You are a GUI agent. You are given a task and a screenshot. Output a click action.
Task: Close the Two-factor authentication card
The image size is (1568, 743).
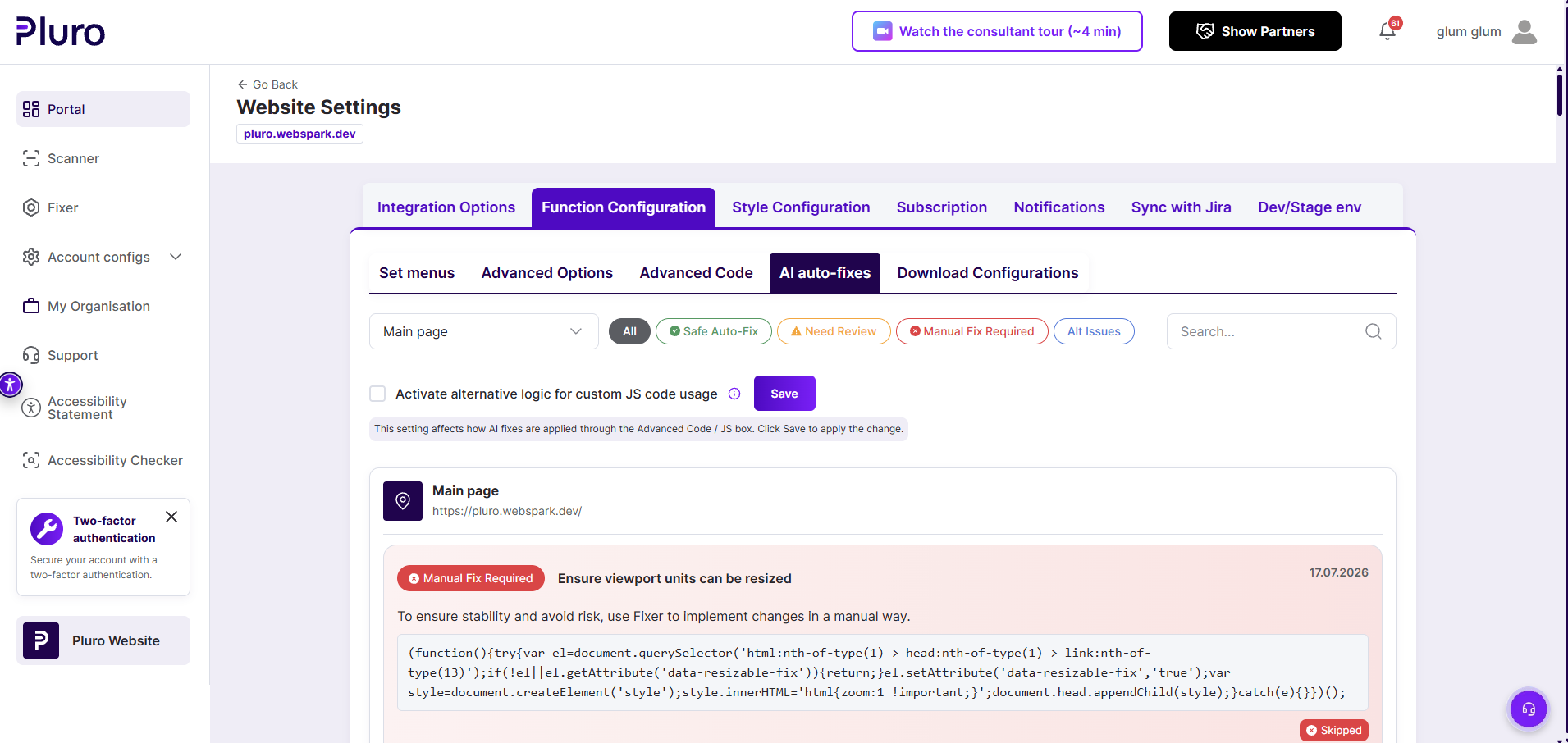click(x=171, y=517)
